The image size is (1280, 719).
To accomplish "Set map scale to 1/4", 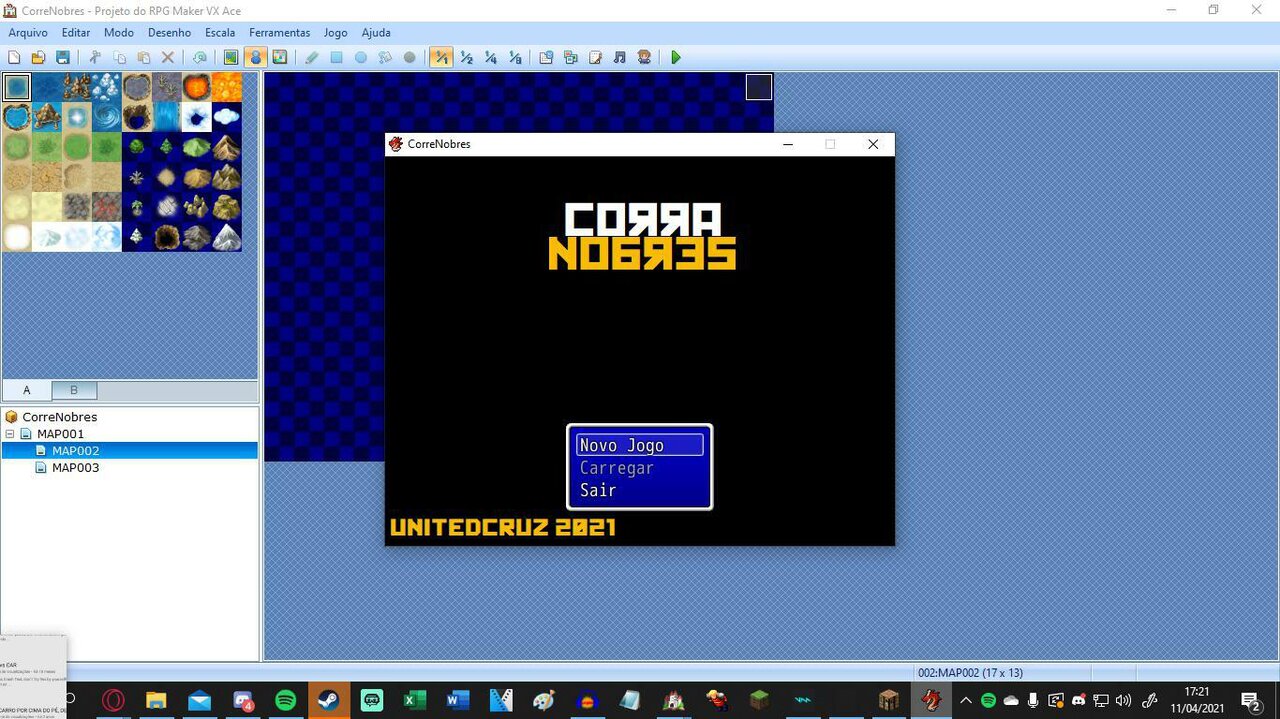I will (x=490, y=58).
